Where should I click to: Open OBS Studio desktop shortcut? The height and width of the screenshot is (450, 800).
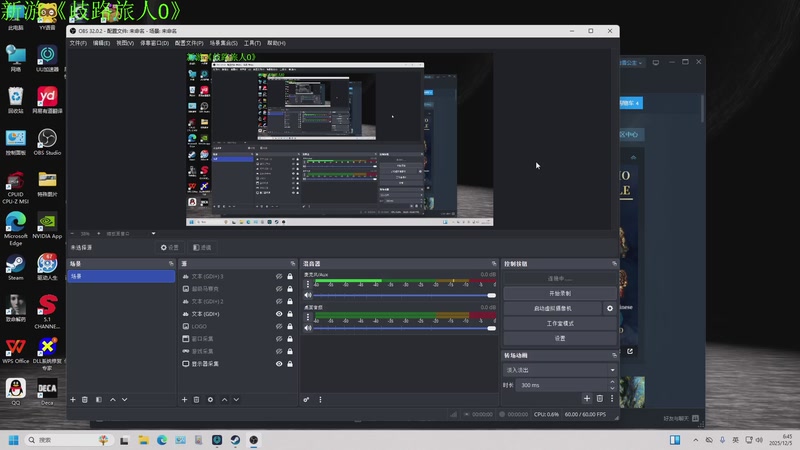(x=47, y=142)
